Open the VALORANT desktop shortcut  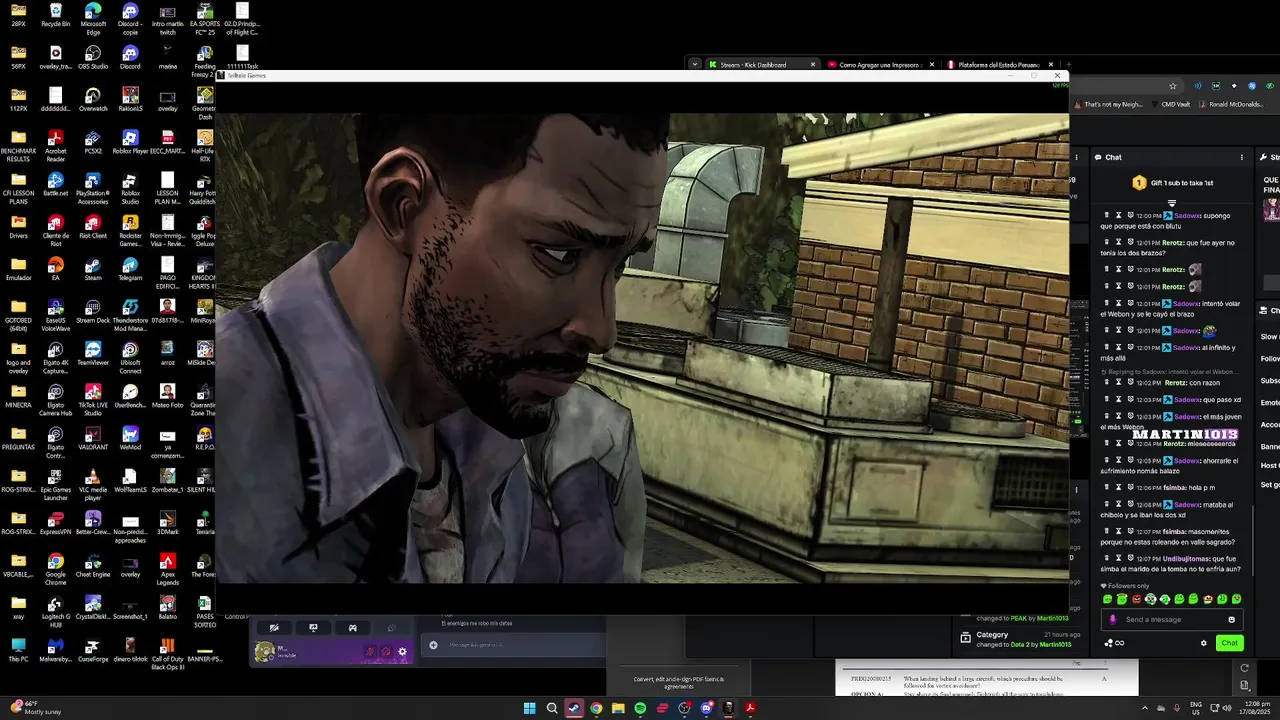(x=93, y=436)
